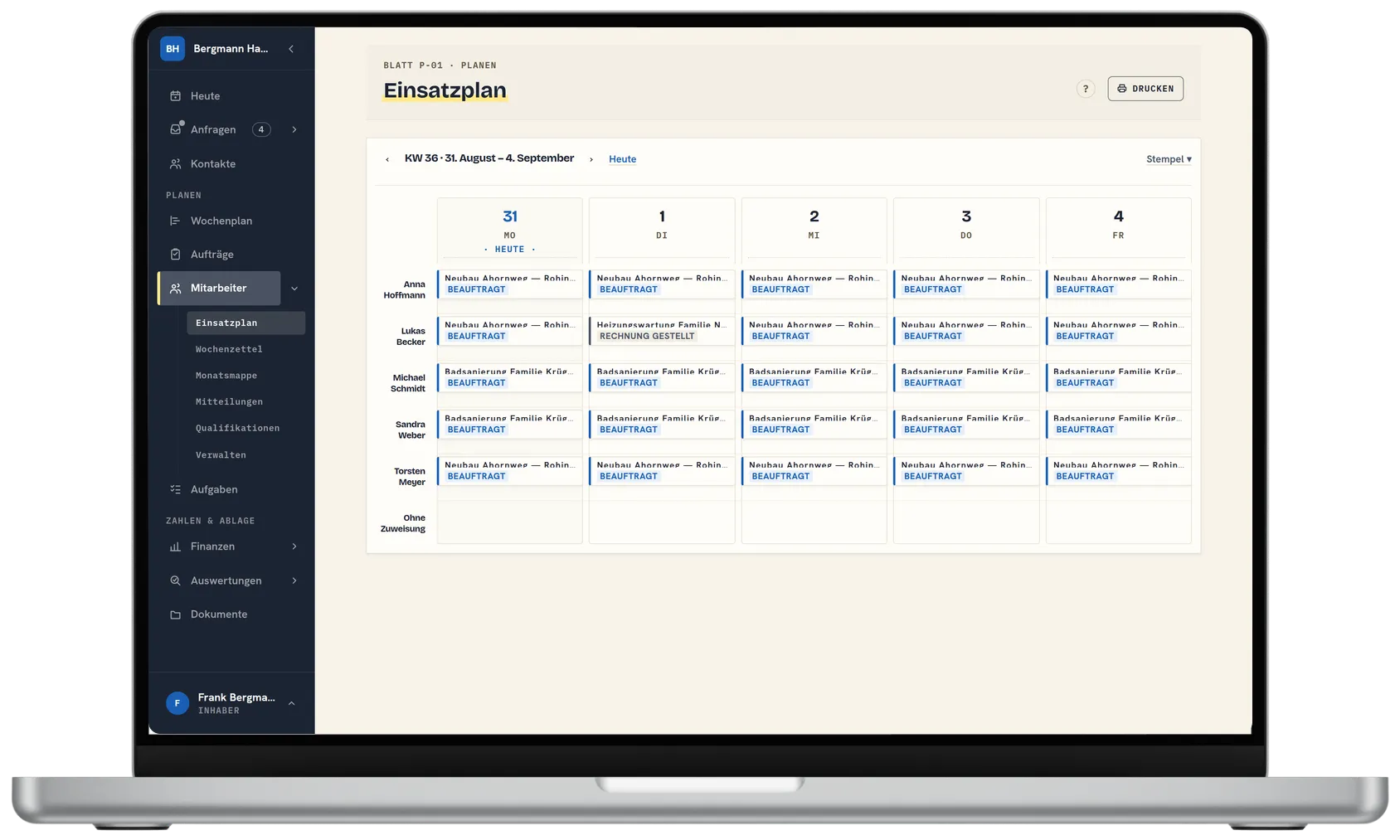Screen dimensions: 1400x840
Task: Click the Lukas Becker row label
Action: [411, 336]
